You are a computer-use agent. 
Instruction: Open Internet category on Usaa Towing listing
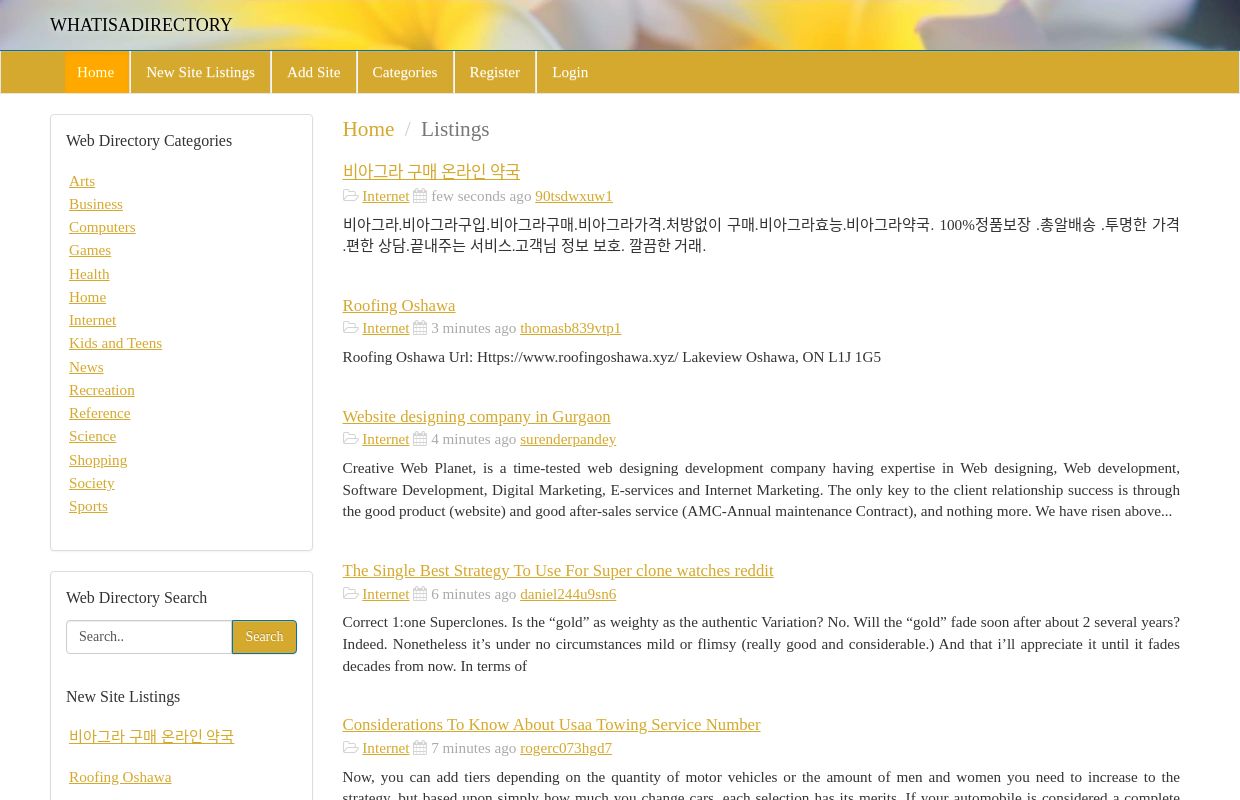pos(385,748)
